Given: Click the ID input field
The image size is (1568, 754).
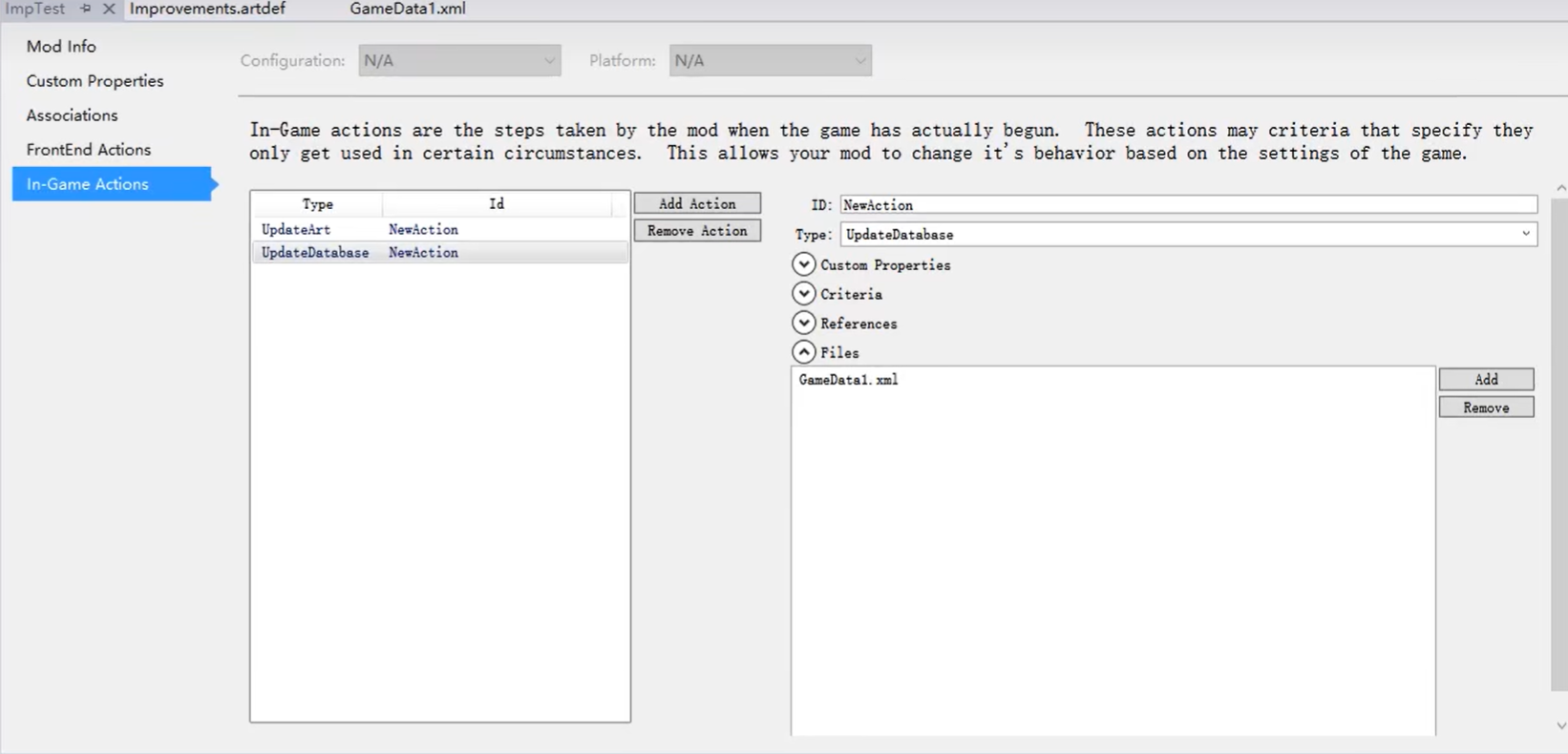Looking at the screenshot, I should 1188,205.
